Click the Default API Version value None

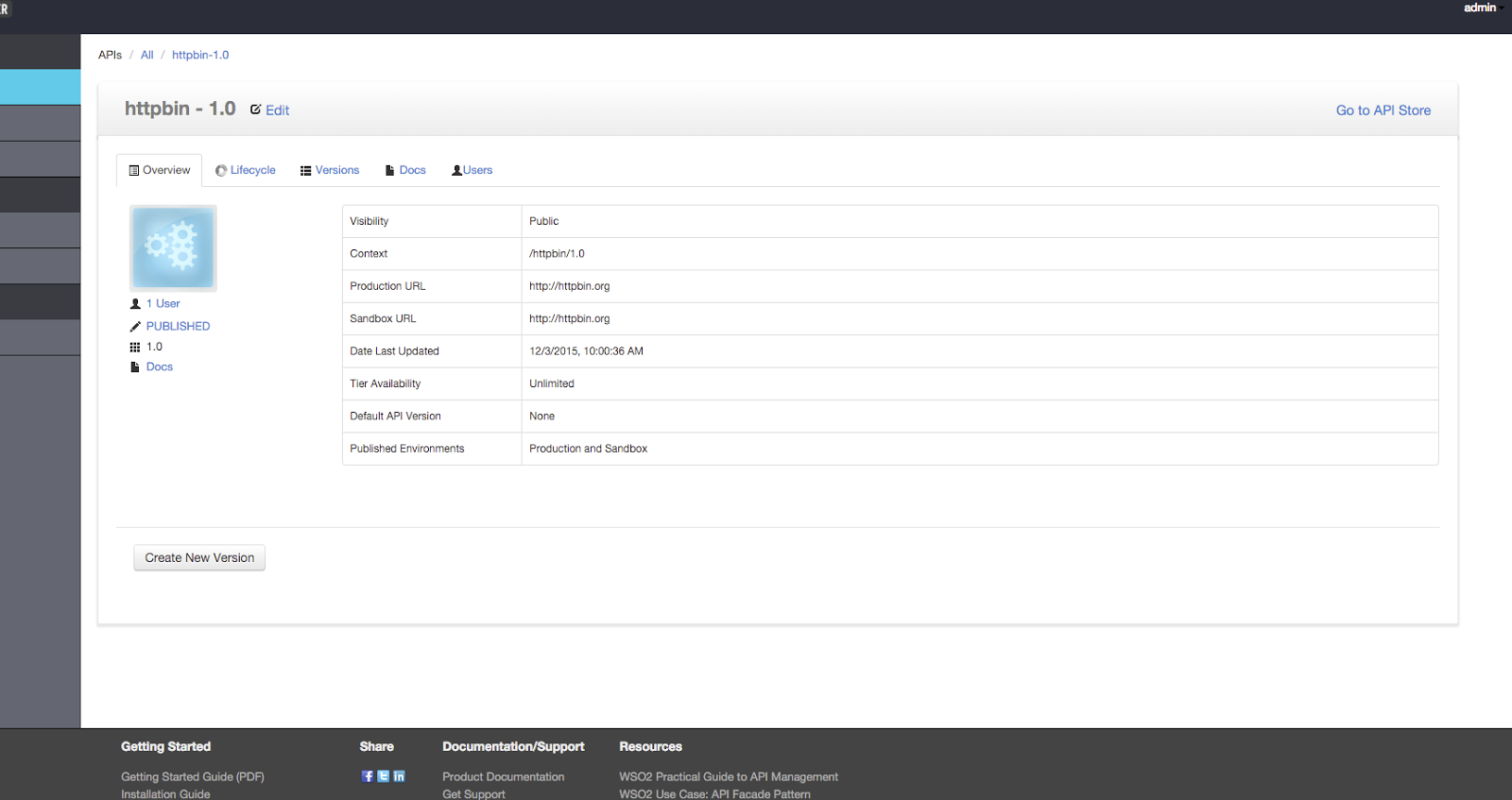541,417
